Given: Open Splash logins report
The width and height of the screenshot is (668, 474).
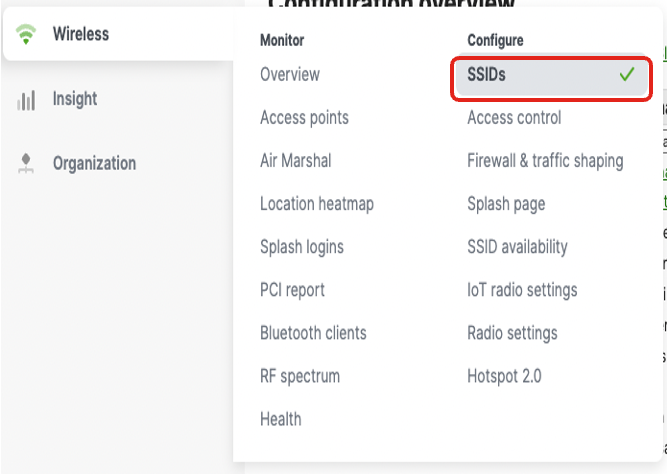Looking at the screenshot, I should [x=301, y=247].
